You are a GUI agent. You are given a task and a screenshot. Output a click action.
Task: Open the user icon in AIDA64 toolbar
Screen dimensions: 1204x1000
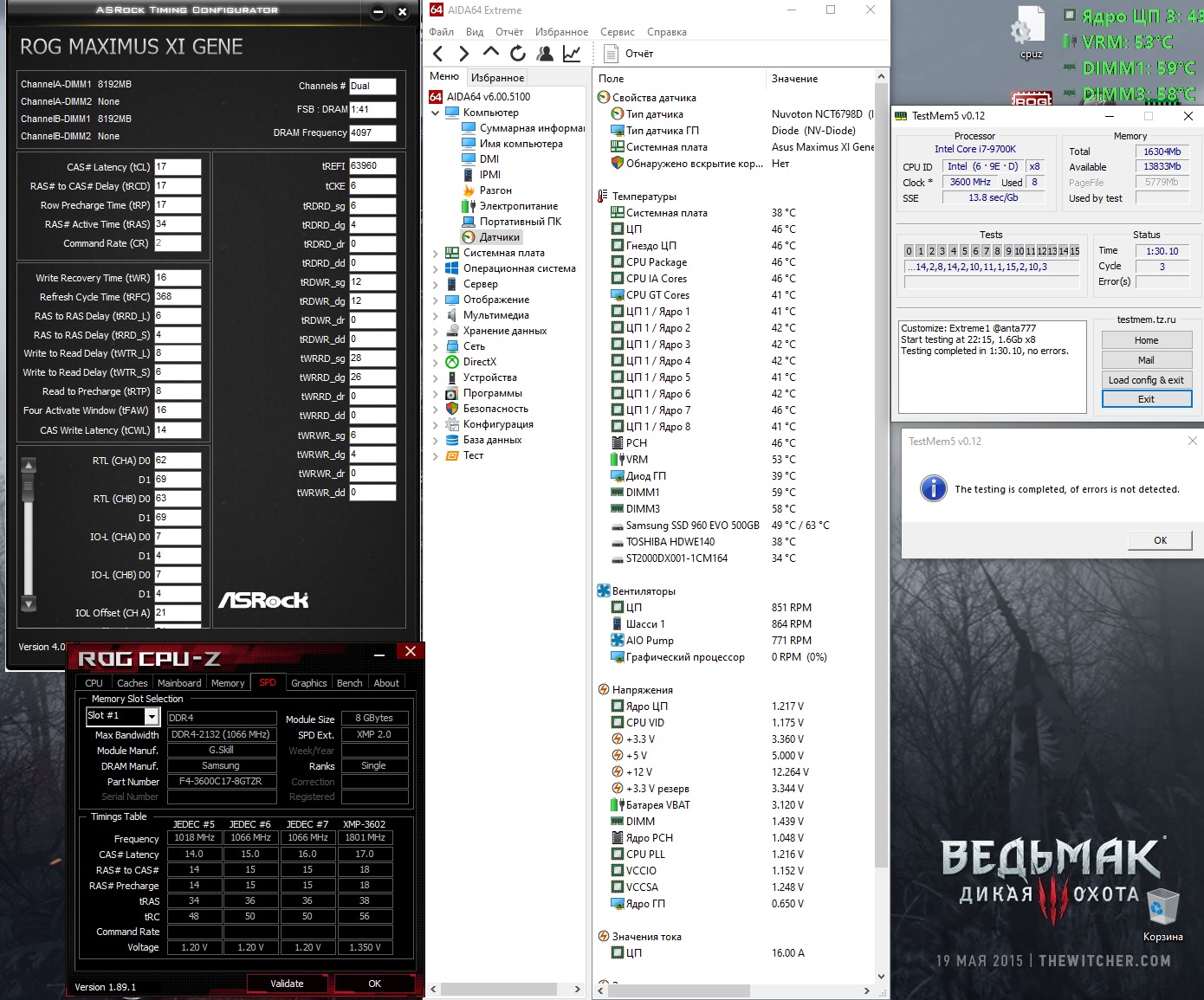(545, 54)
